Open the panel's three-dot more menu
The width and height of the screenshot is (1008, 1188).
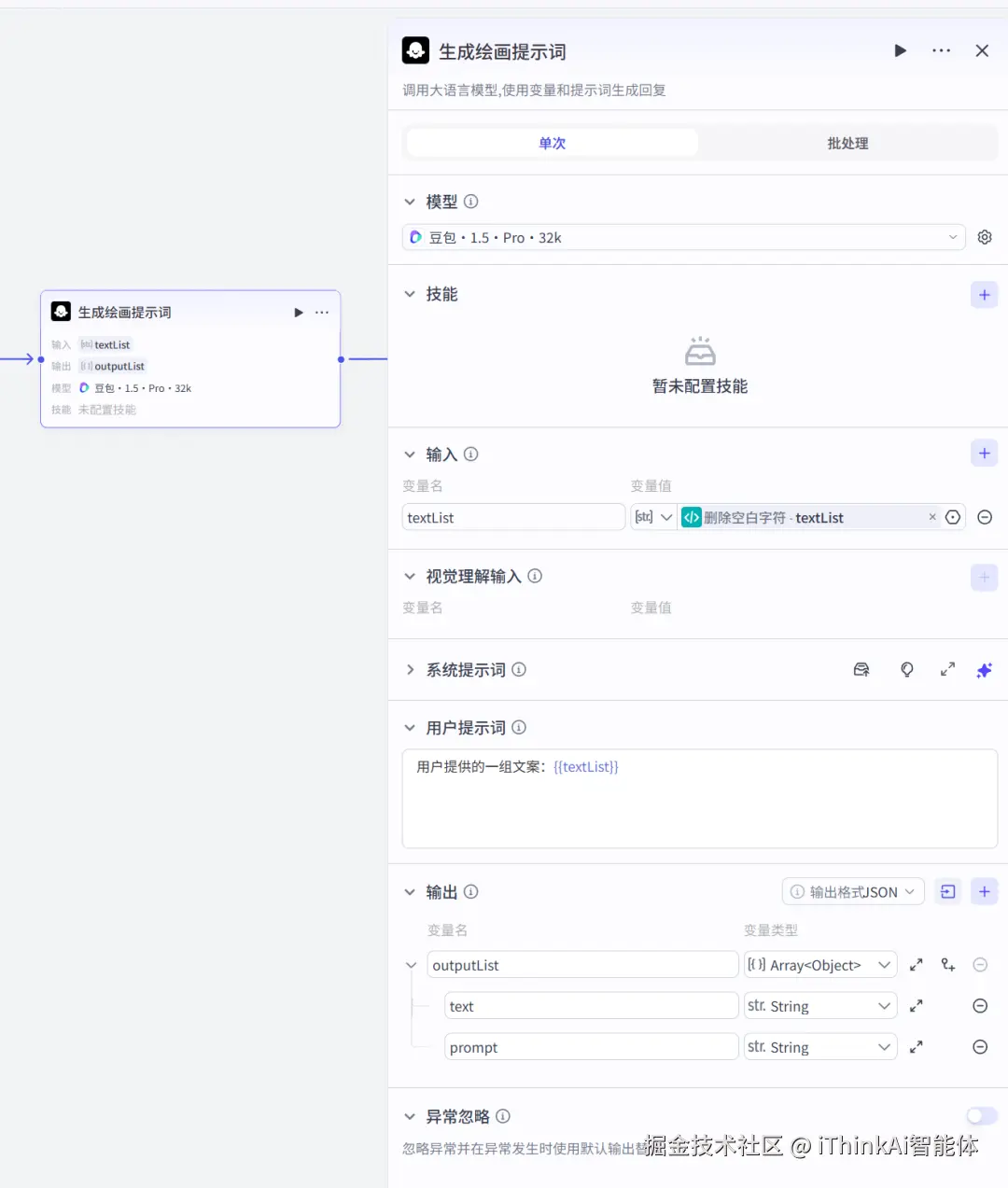(x=941, y=50)
